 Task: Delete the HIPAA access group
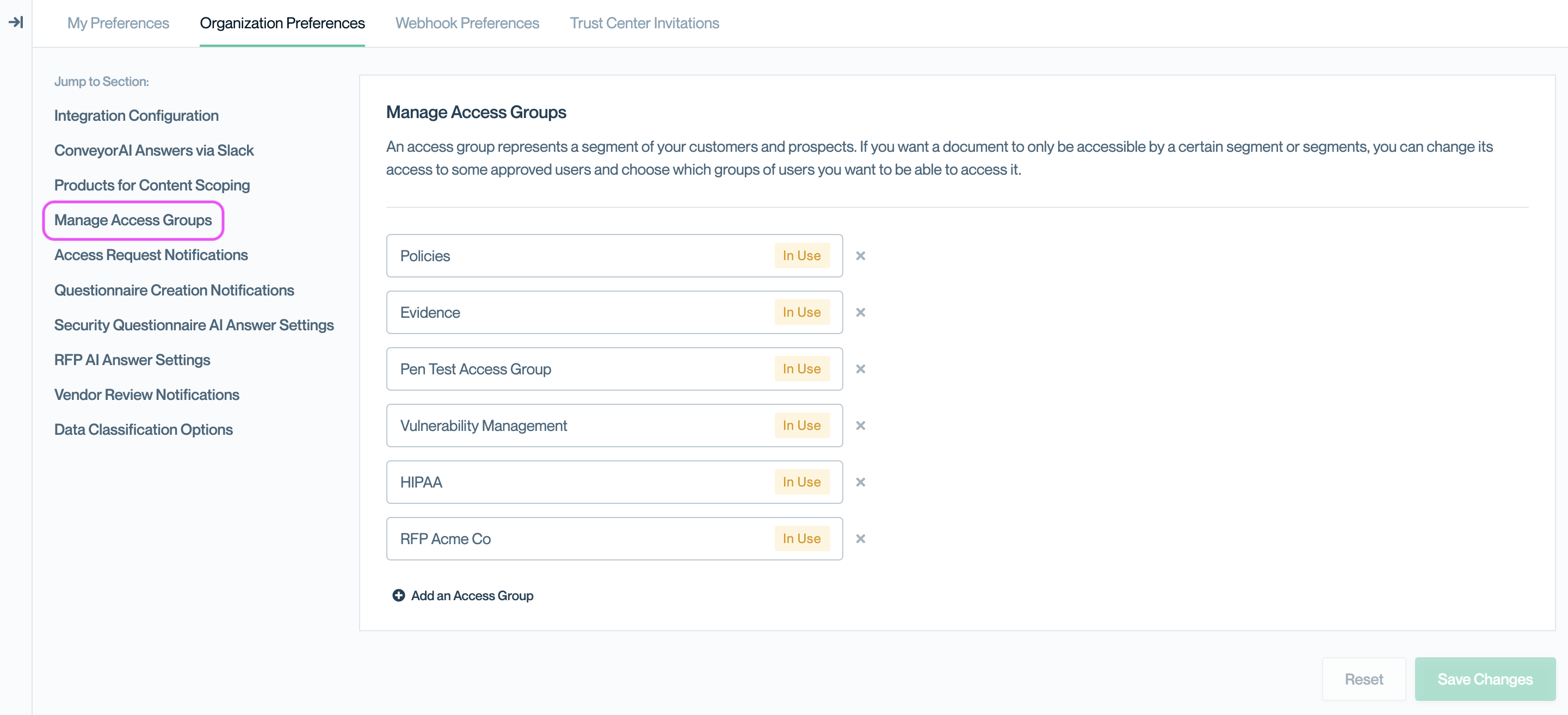(860, 482)
